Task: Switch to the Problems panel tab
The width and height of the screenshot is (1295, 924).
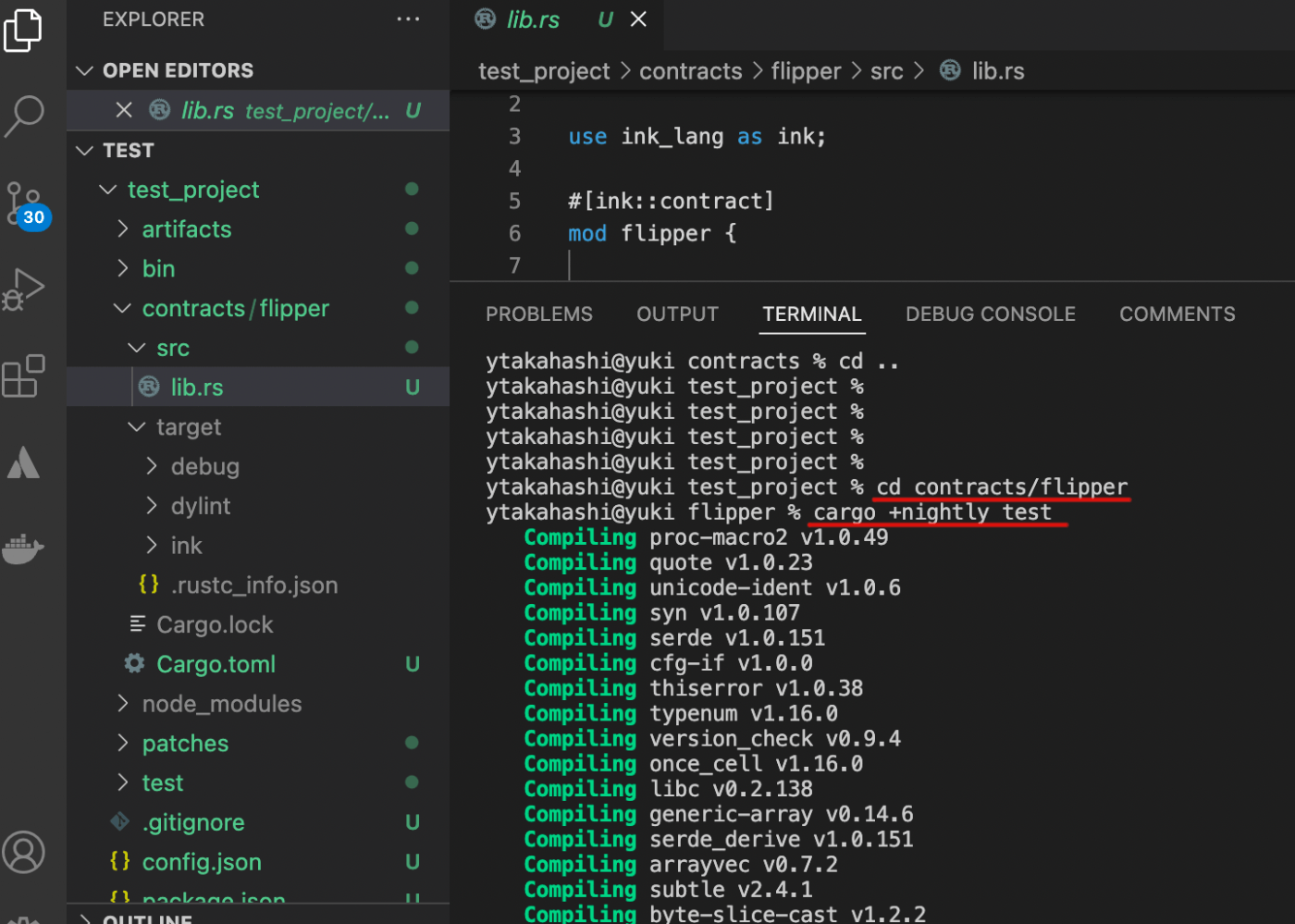Action: point(539,314)
